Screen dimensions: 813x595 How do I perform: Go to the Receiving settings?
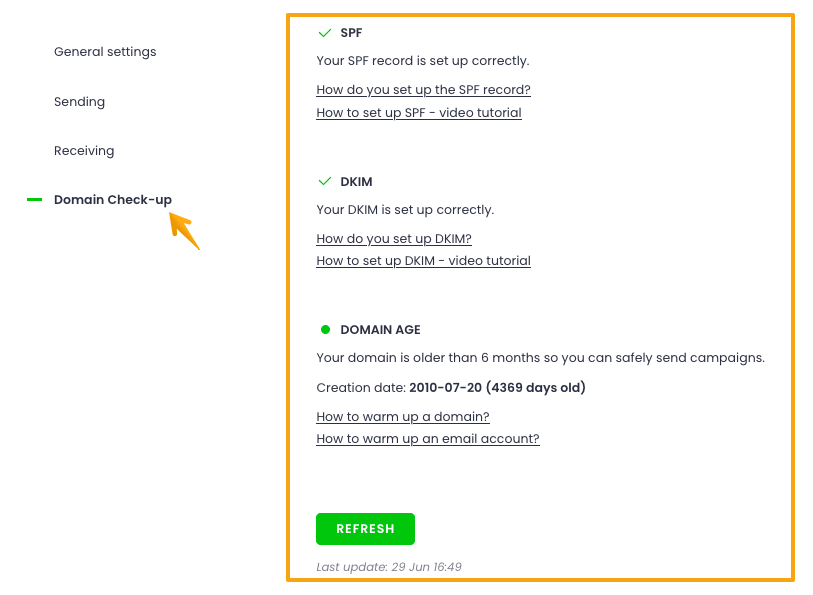tap(84, 151)
